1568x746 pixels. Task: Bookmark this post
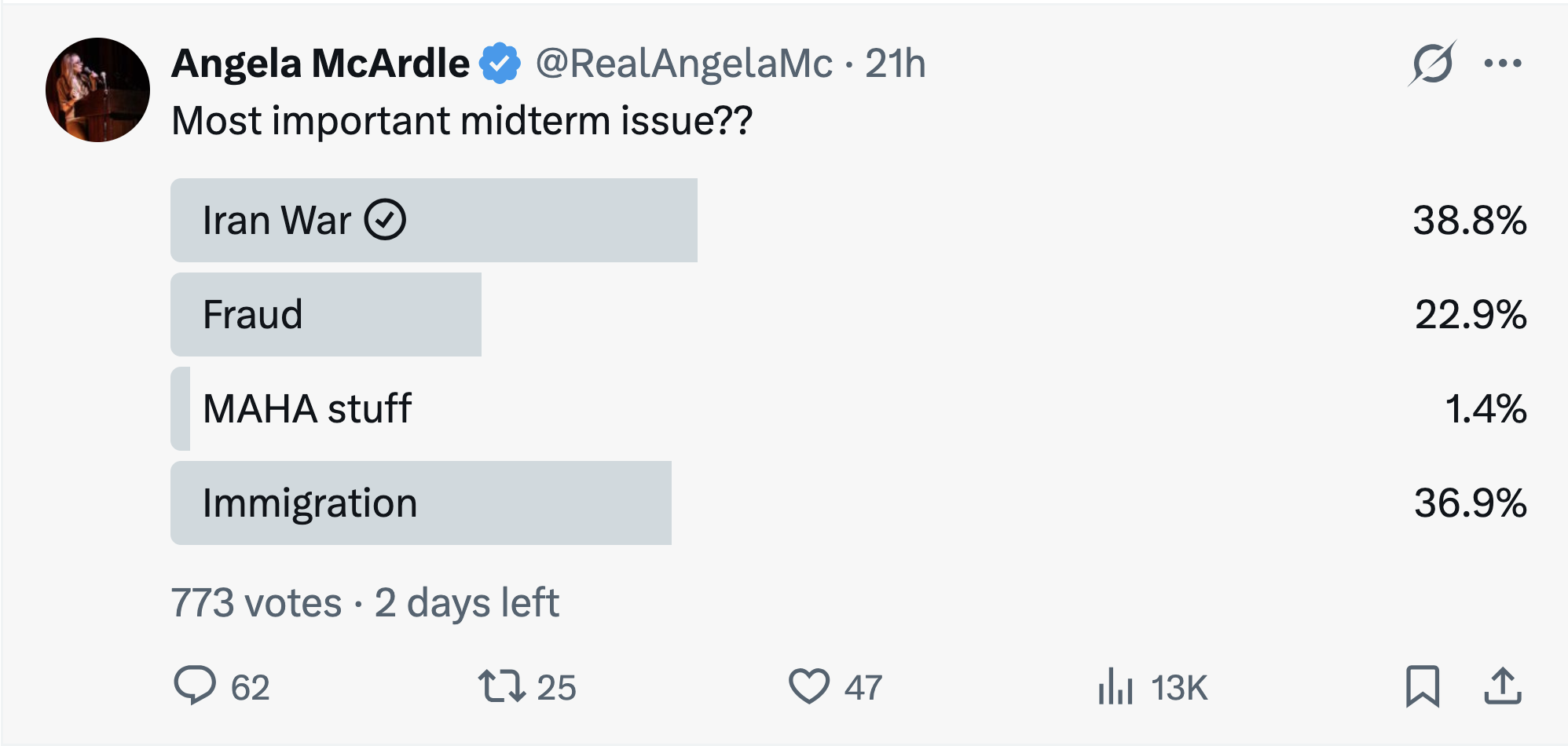(1422, 686)
